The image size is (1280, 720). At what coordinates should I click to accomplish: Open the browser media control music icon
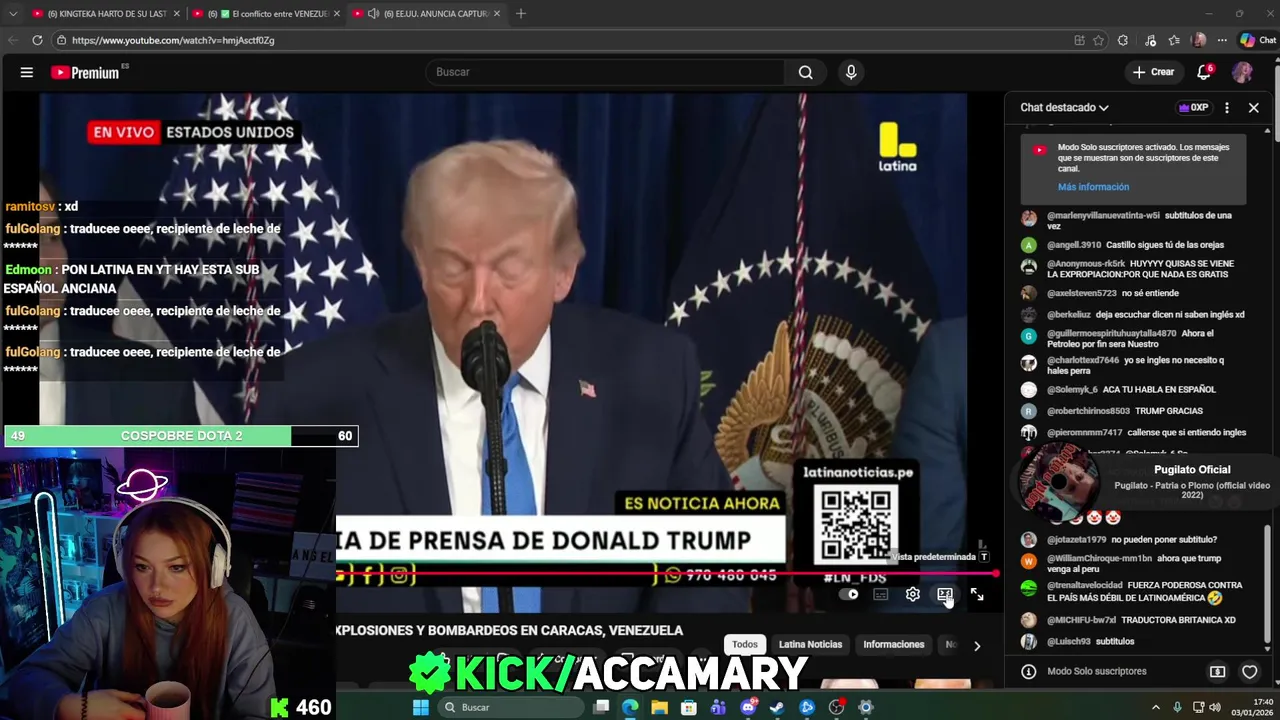coord(1149,40)
